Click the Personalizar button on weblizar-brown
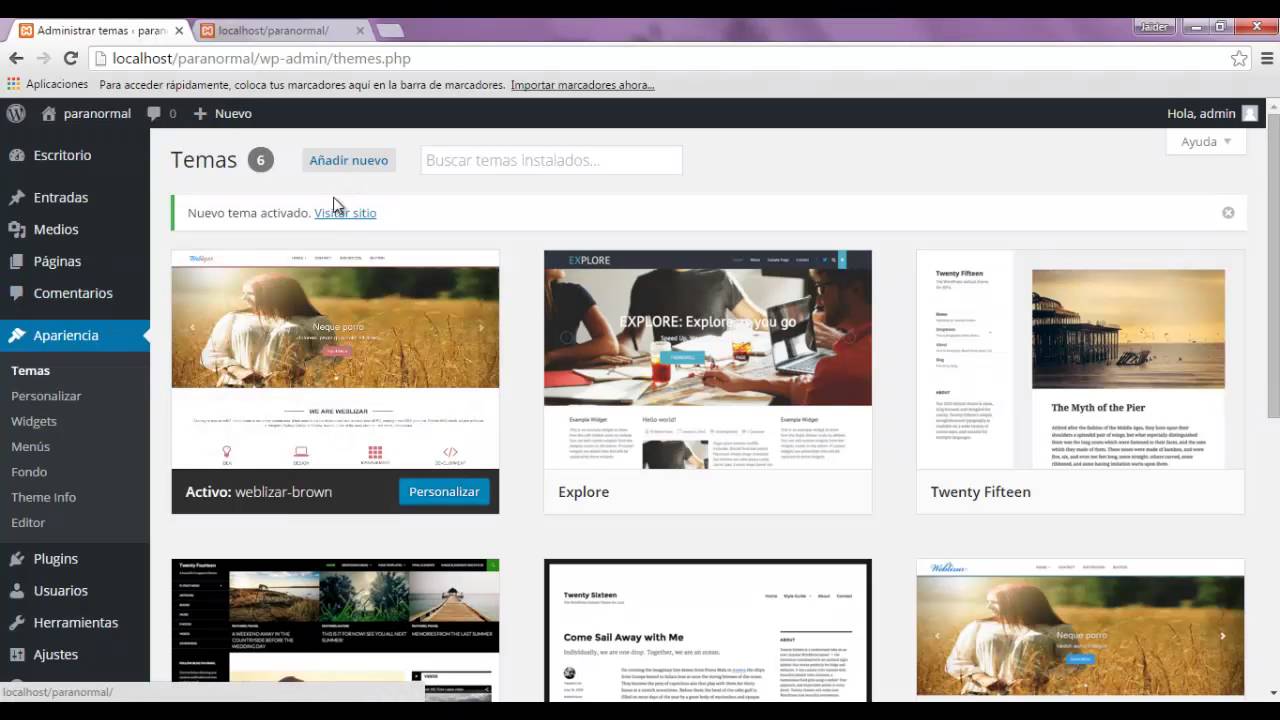This screenshot has width=1280, height=720. (x=444, y=492)
